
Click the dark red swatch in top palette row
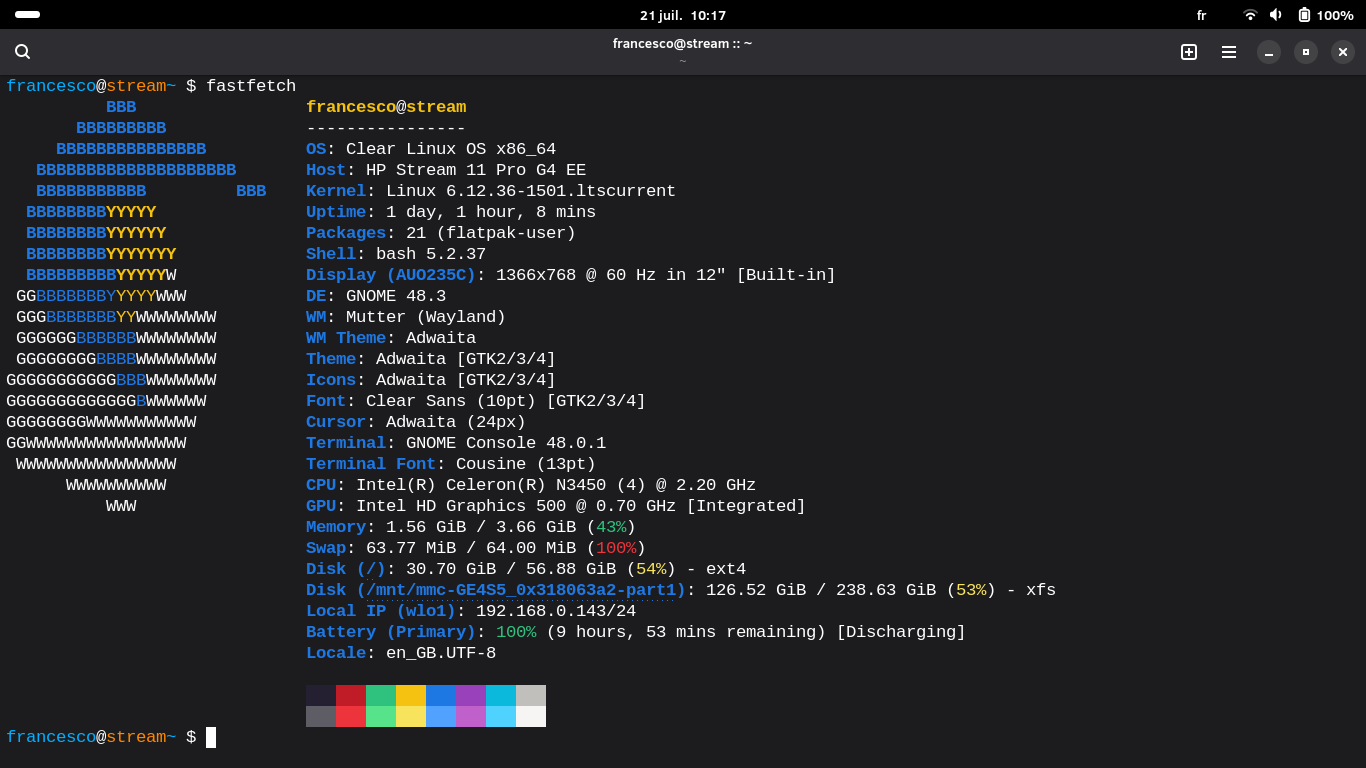[350, 695]
